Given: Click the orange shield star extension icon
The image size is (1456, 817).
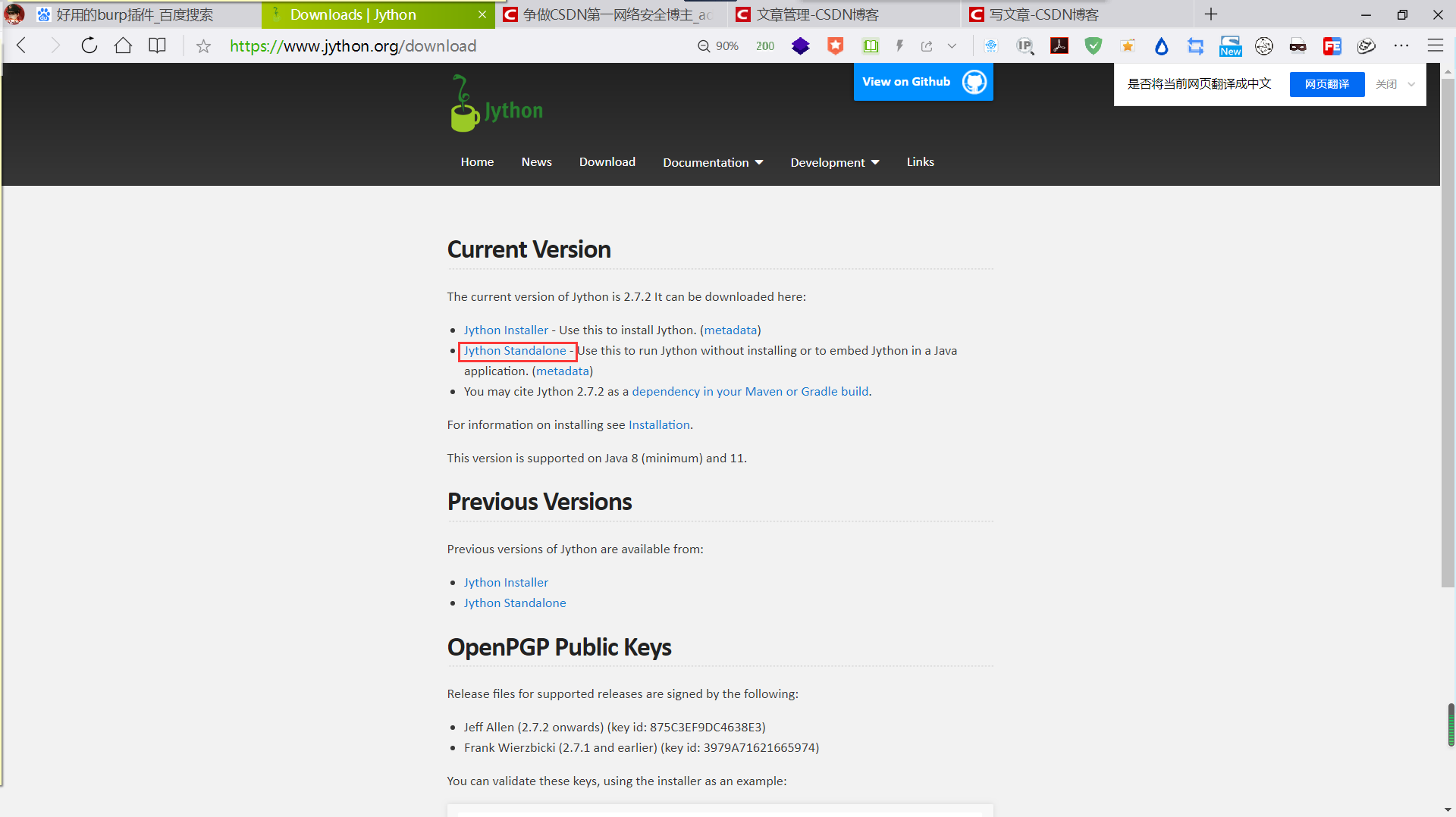Looking at the screenshot, I should [836, 46].
